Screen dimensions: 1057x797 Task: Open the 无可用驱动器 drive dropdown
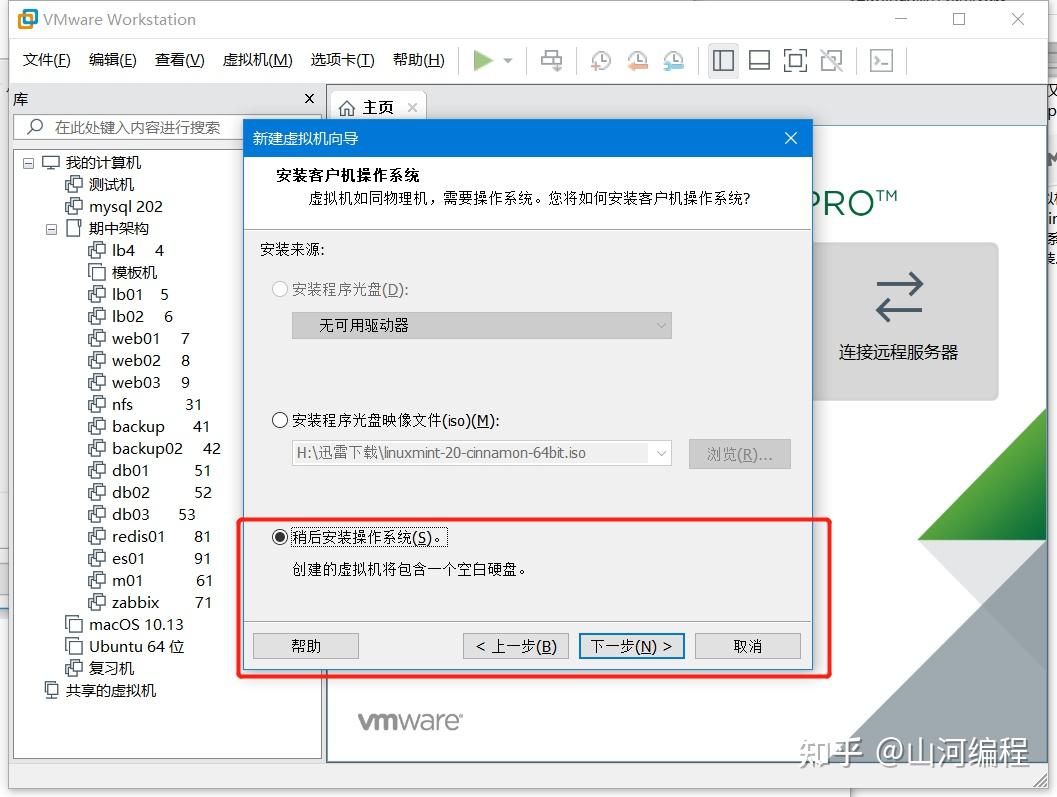(481, 326)
